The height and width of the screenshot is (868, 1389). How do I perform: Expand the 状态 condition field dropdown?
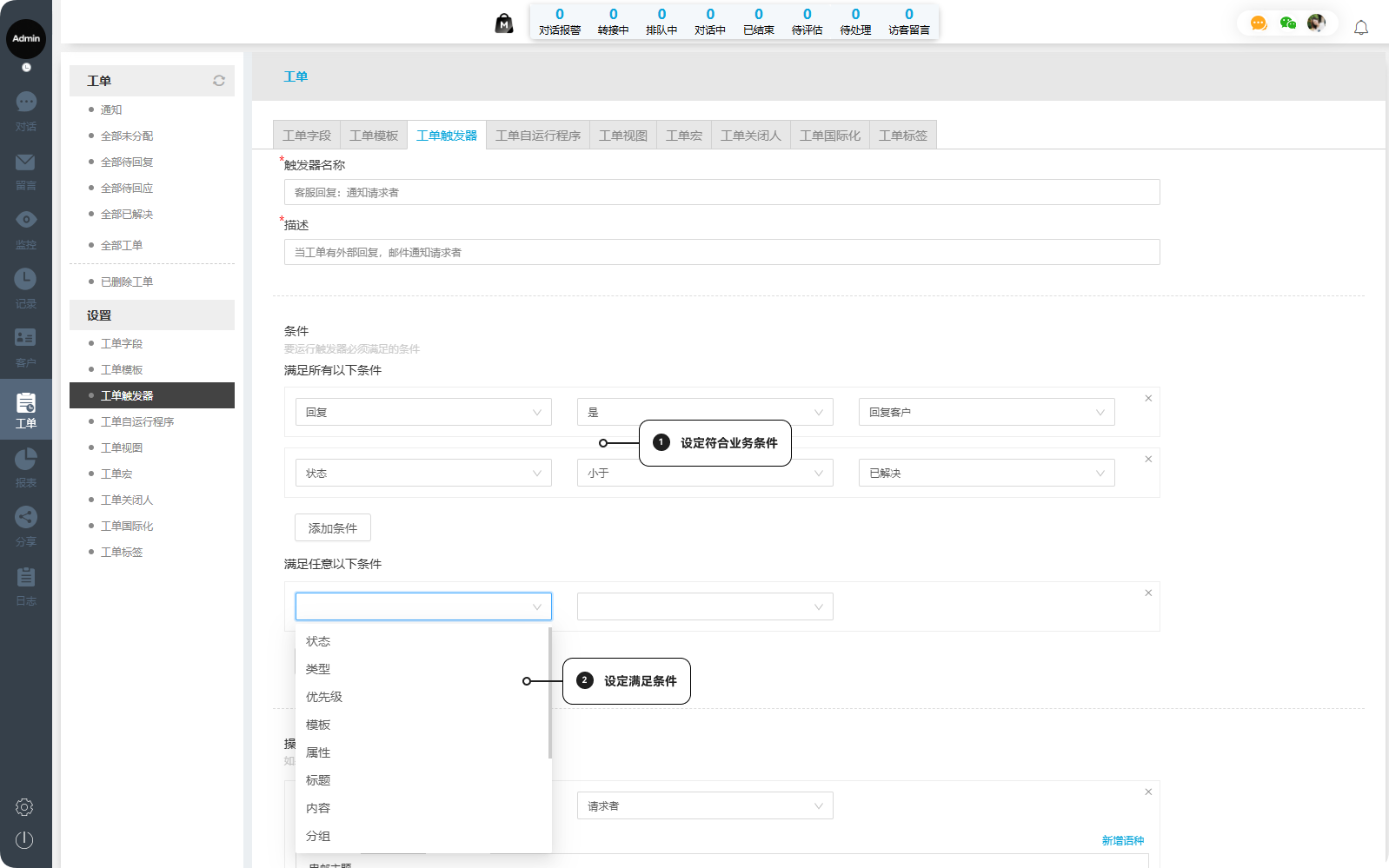click(423, 474)
